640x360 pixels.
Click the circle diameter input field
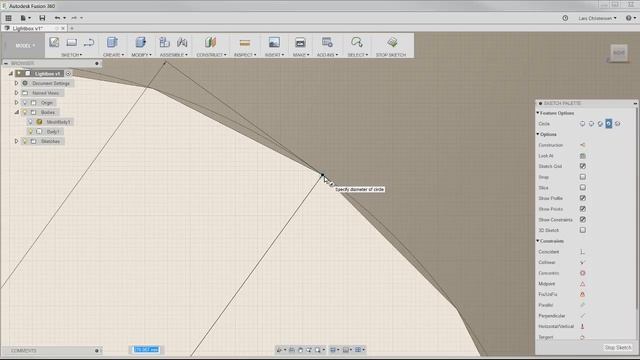tap(146, 350)
